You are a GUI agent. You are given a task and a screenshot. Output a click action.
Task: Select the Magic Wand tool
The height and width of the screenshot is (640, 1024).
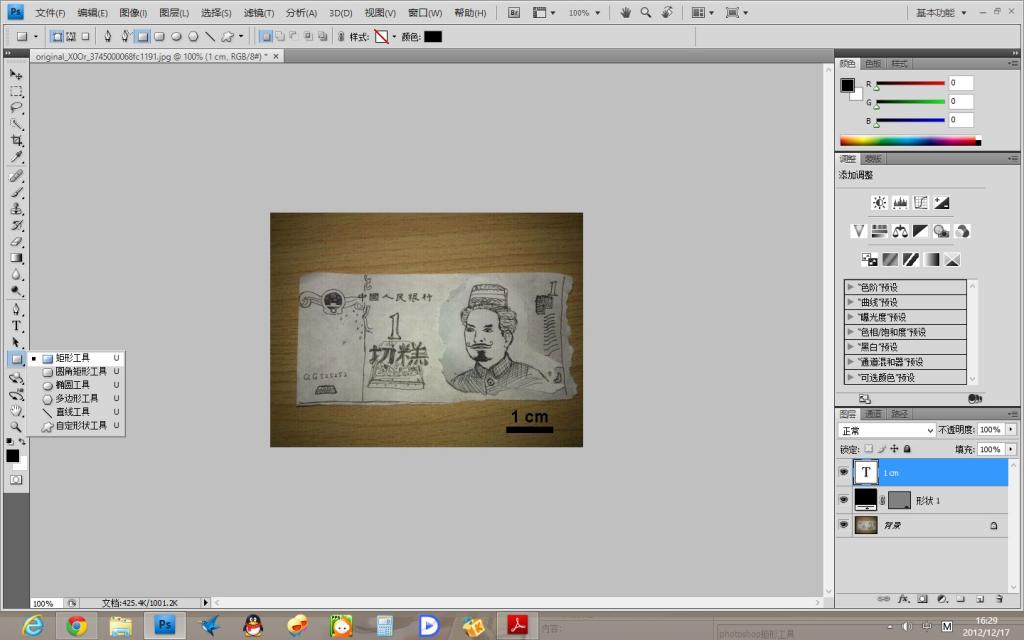click(x=16, y=124)
